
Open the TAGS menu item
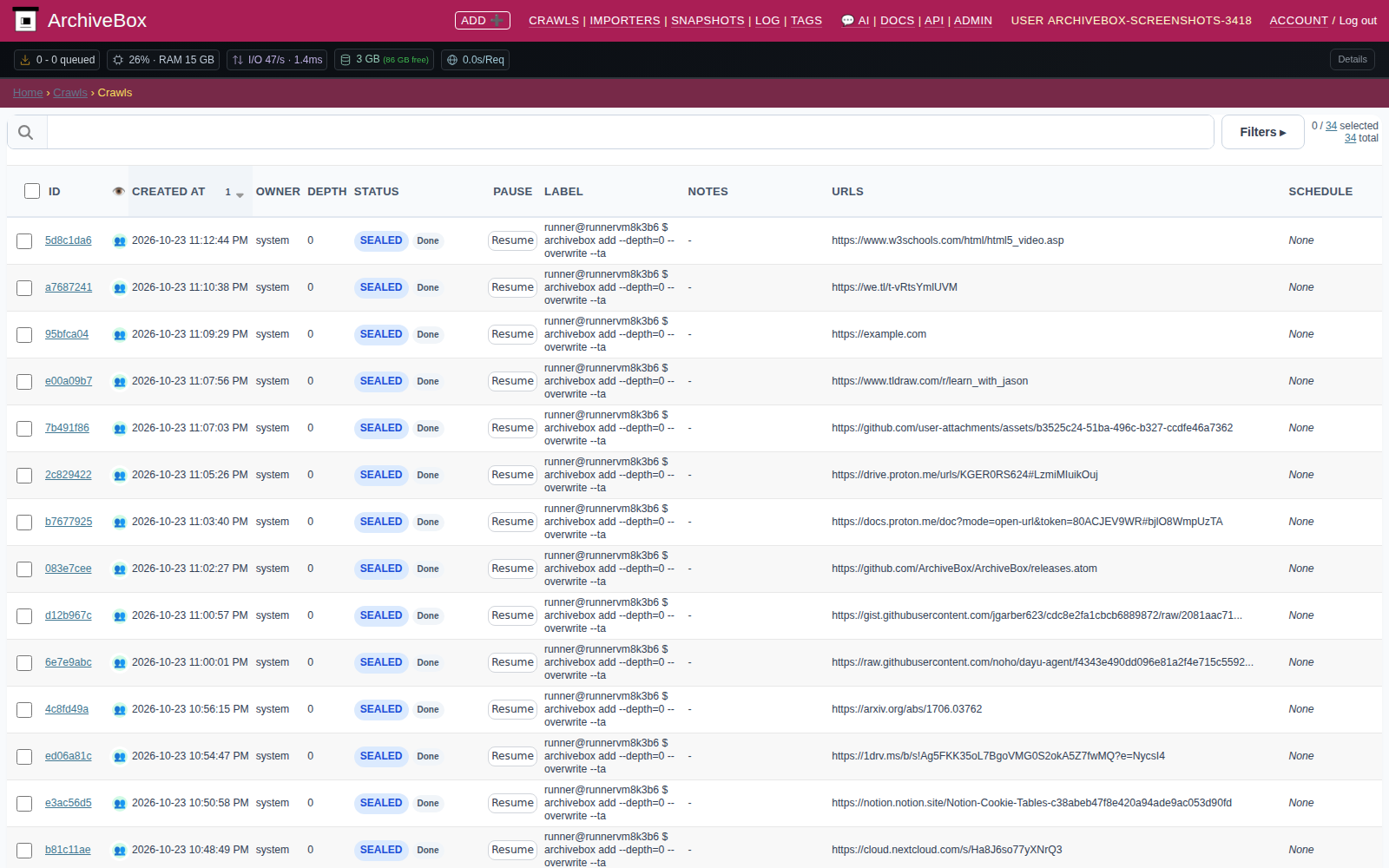click(x=806, y=21)
